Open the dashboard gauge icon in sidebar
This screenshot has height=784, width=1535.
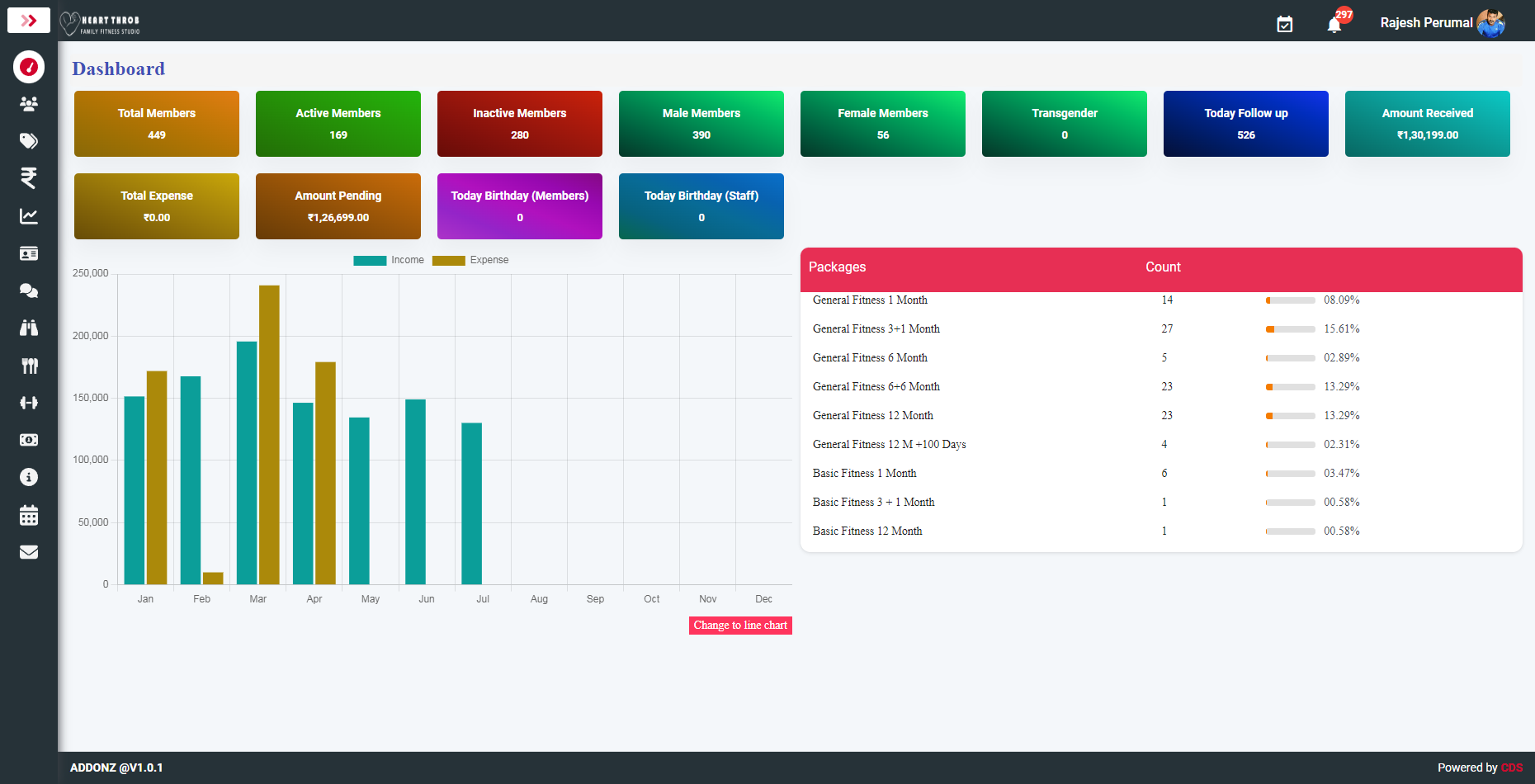click(29, 67)
